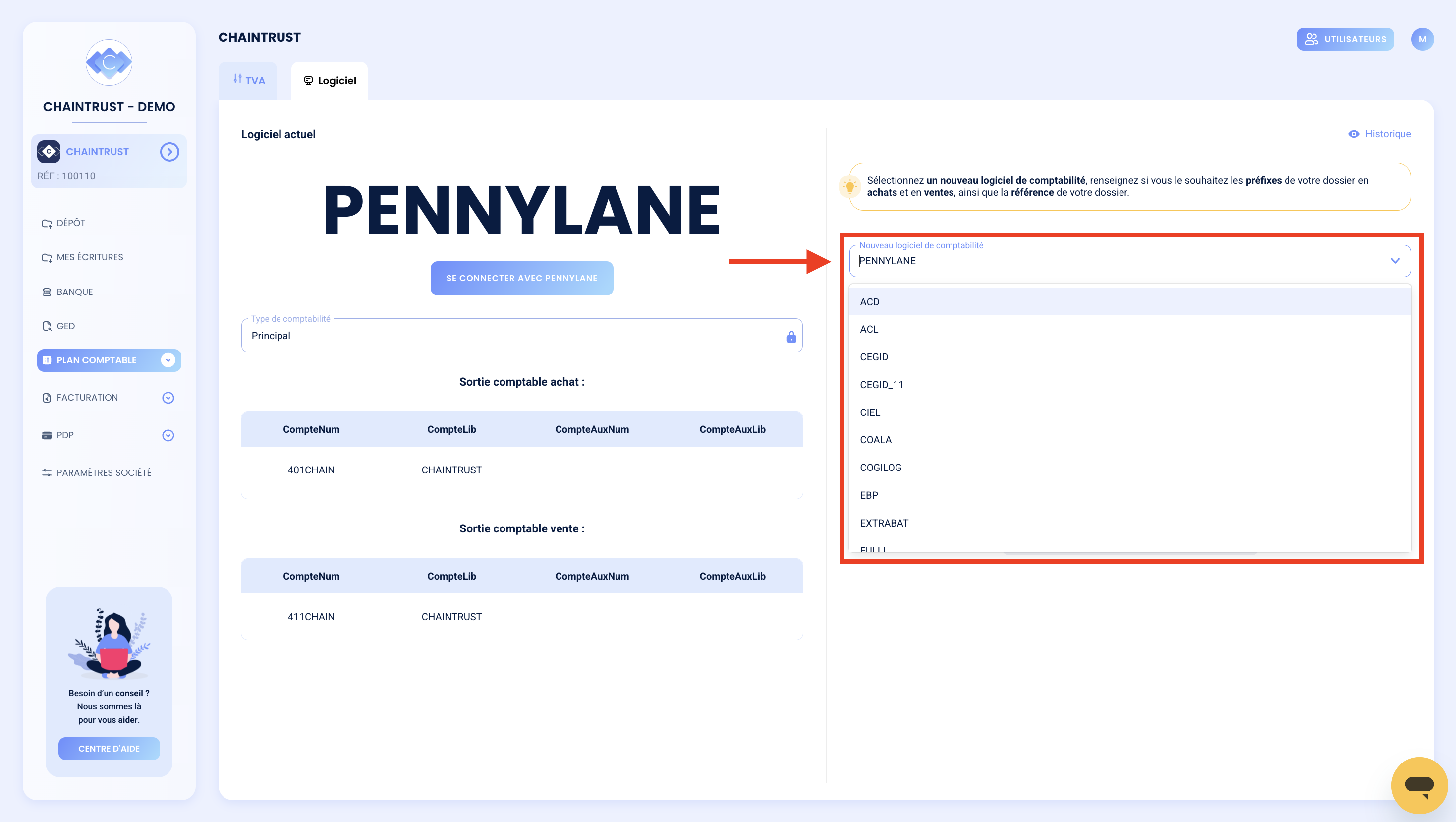
Task: Click the DÉPÔT folder icon
Action: coord(47,223)
